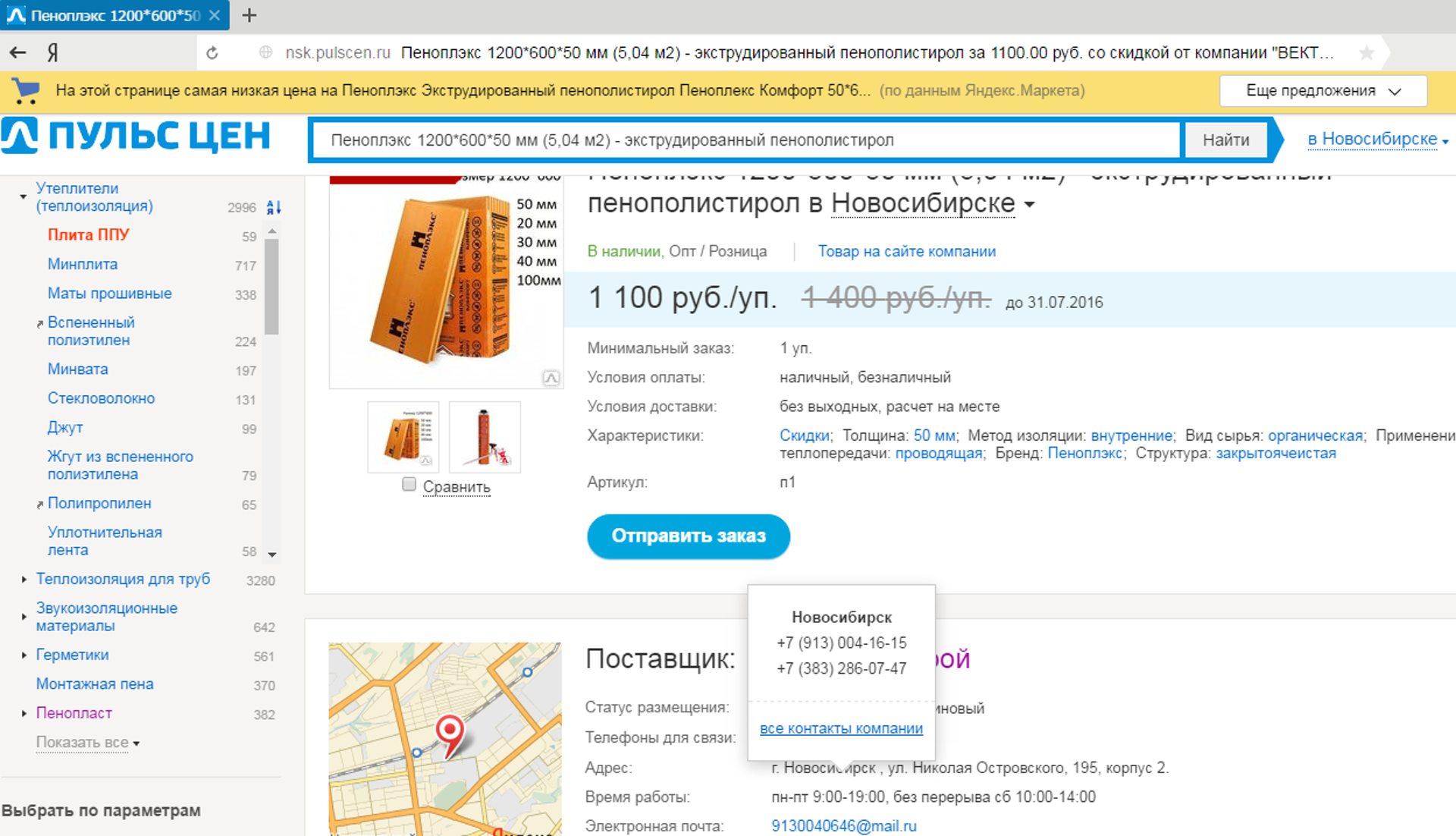The height and width of the screenshot is (836, 1456).
Task: Tick the Сравнить checkbox
Action: (409, 484)
